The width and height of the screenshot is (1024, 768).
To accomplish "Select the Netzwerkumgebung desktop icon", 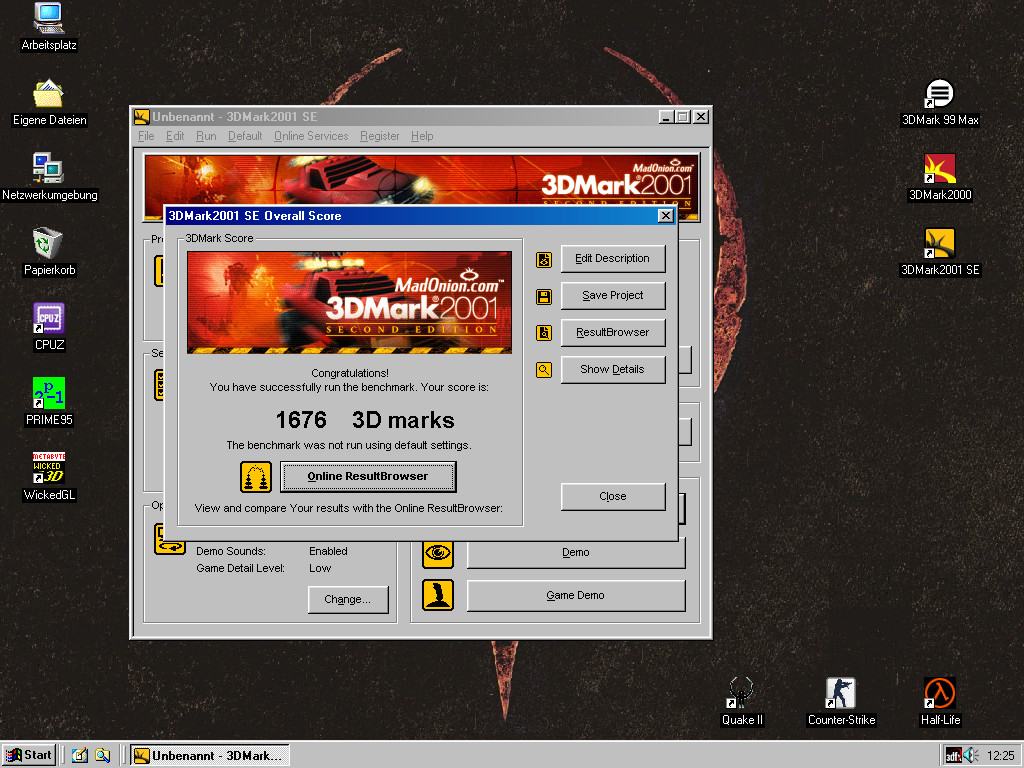I will click(48, 177).
